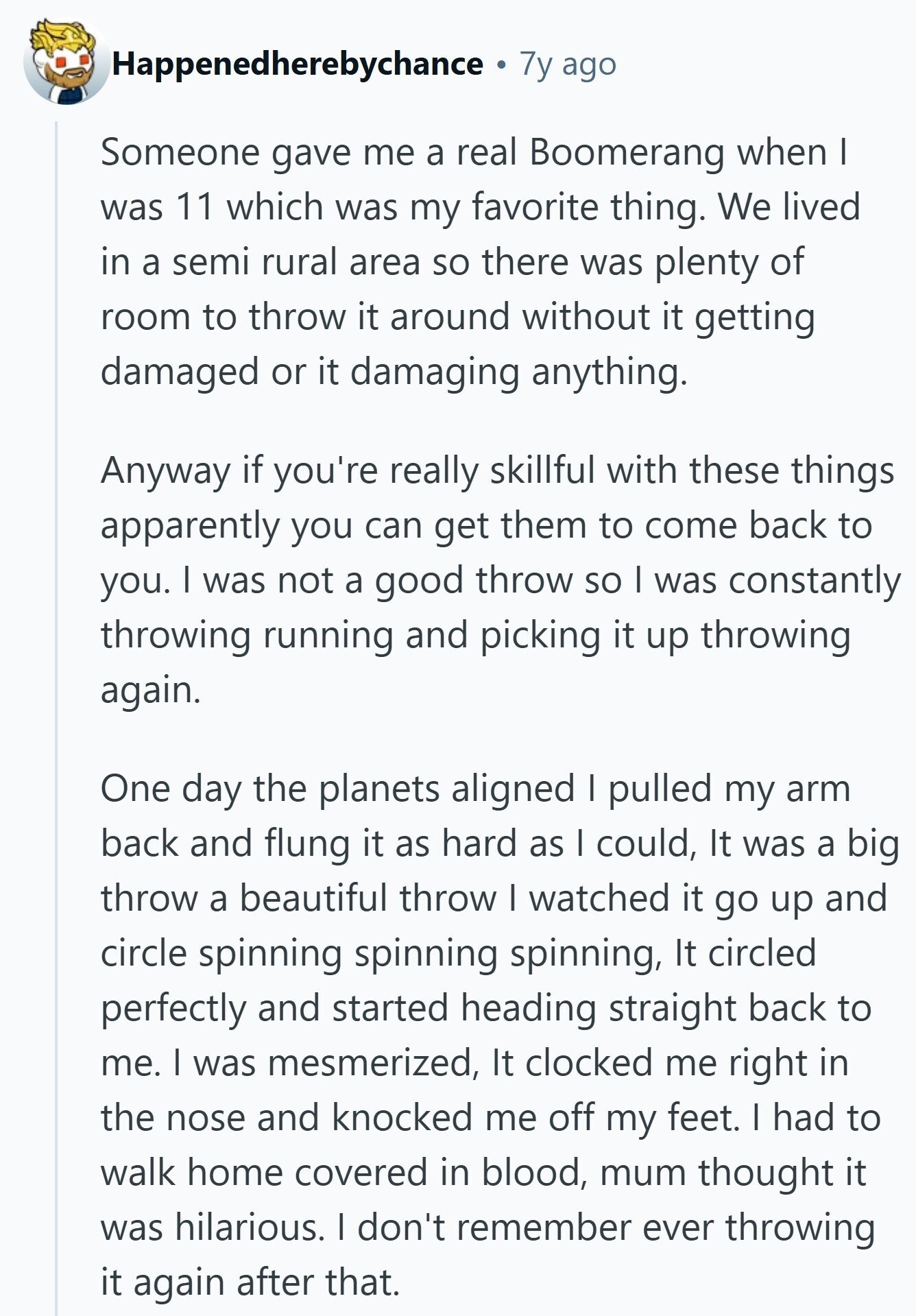Open the Happenedherebychance profile link
The height and width of the screenshot is (1316, 916).
pyautogui.click(x=298, y=64)
